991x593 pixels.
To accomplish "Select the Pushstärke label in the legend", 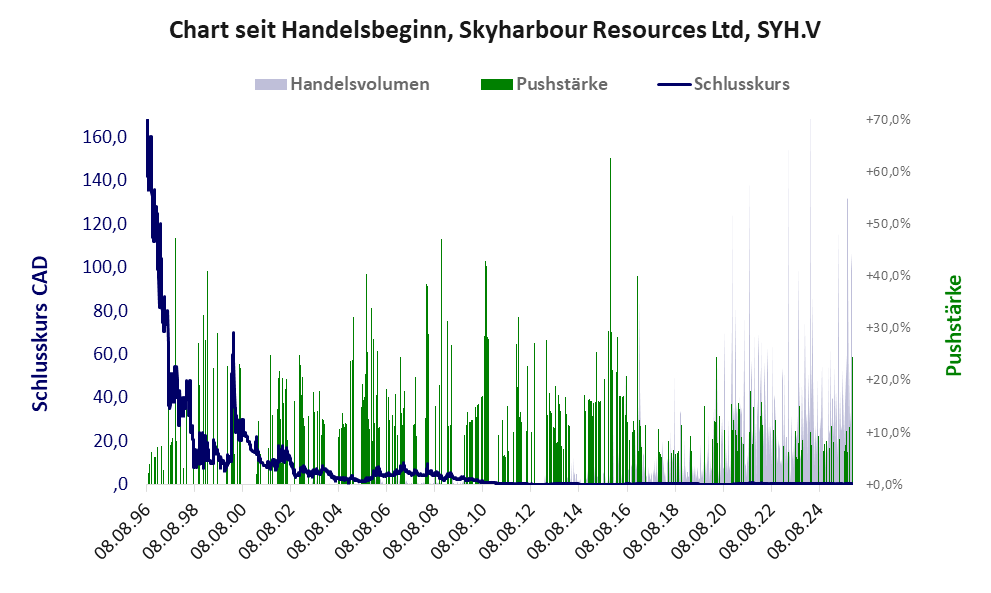I will click(561, 84).
